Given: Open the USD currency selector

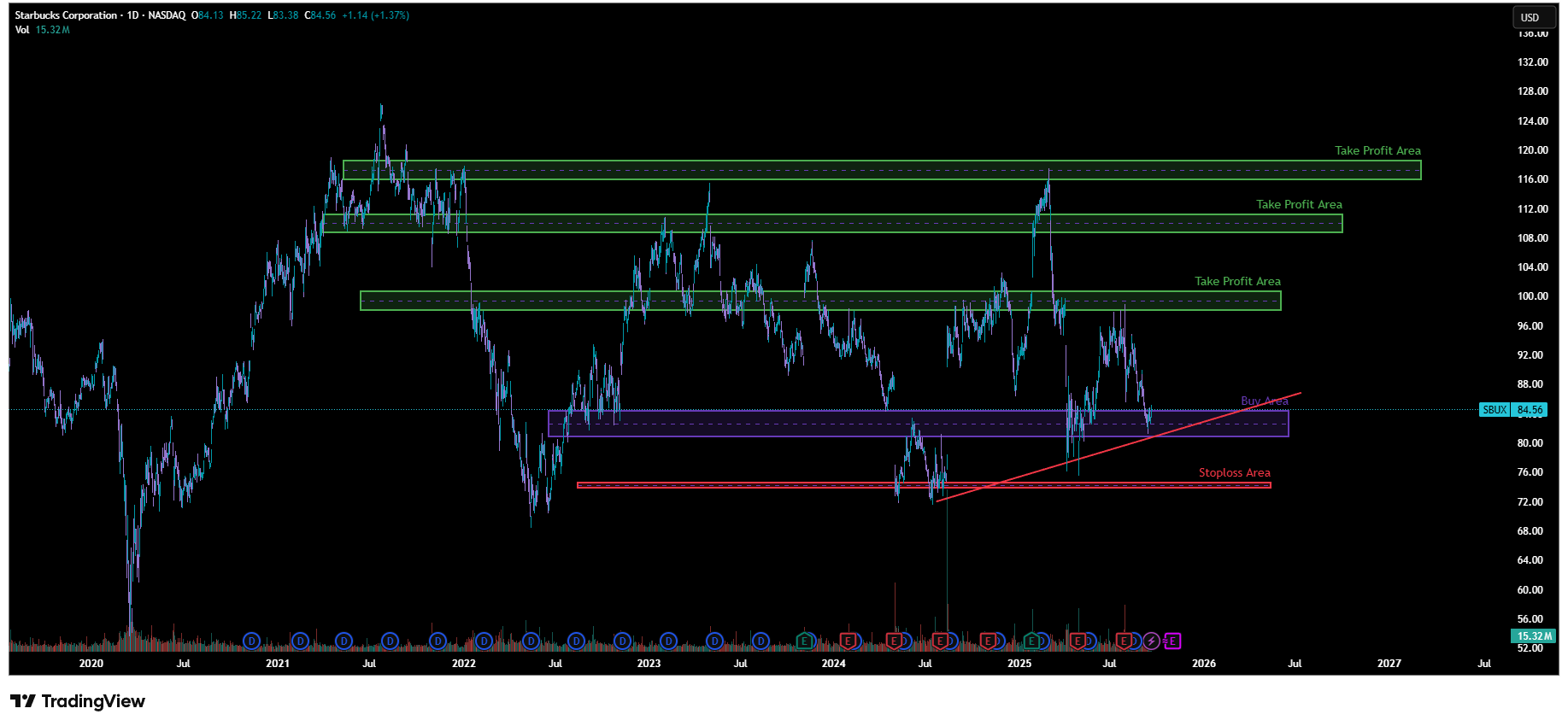Looking at the screenshot, I should click(x=1536, y=17).
